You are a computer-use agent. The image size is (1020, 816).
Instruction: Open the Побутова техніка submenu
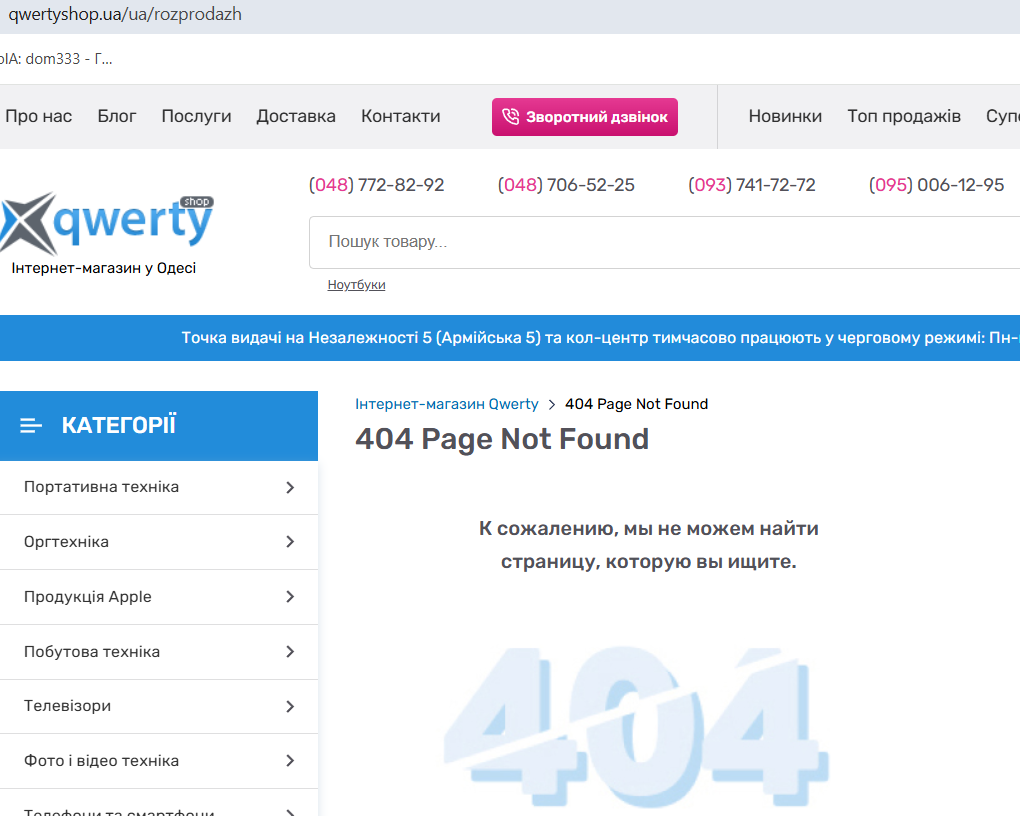click(x=290, y=652)
